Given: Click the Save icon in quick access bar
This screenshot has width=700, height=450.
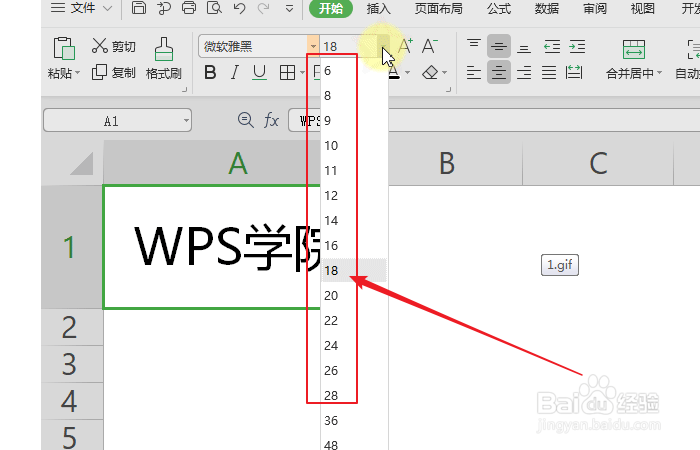Looking at the screenshot, I should click(x=139, y=8).
